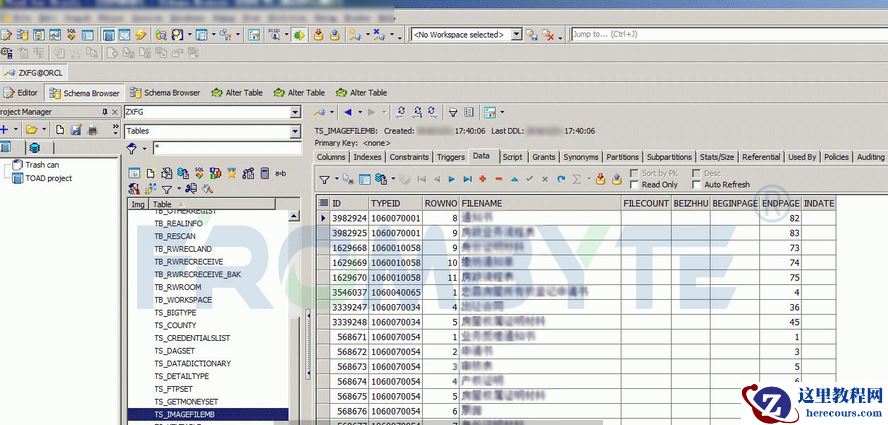This screenshot has height=425, width=888.
Task: Toggle the Sort by PK checkbox
Action: (x=634, y=173)
